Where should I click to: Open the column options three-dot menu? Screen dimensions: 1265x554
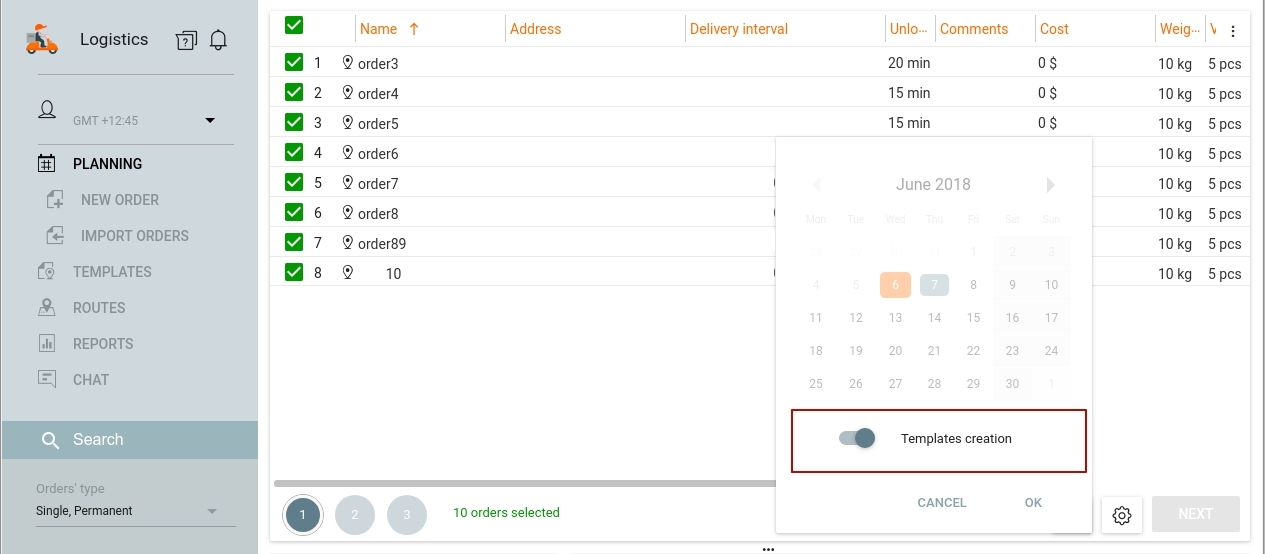coord(1233,31)
